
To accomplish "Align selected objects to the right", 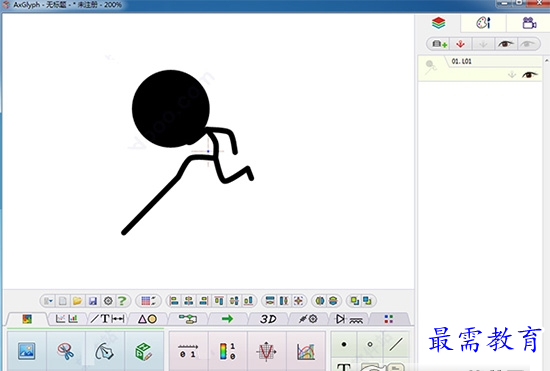I will 204,301.
